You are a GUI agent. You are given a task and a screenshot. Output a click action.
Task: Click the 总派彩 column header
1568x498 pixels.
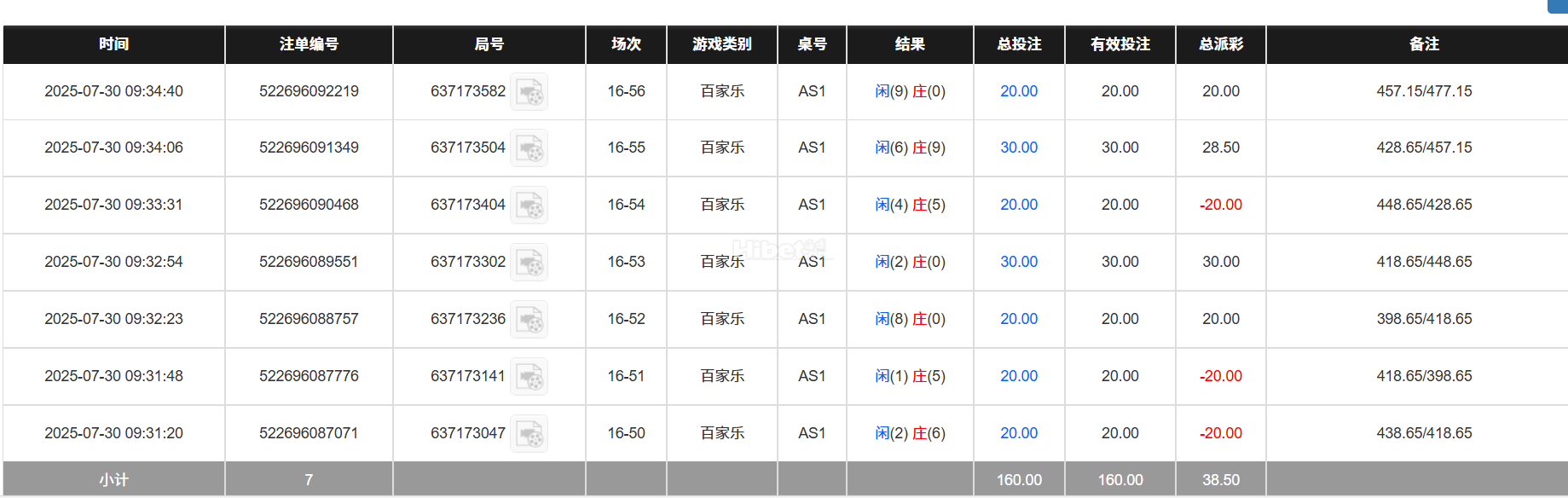click(x=1220, y=44)
